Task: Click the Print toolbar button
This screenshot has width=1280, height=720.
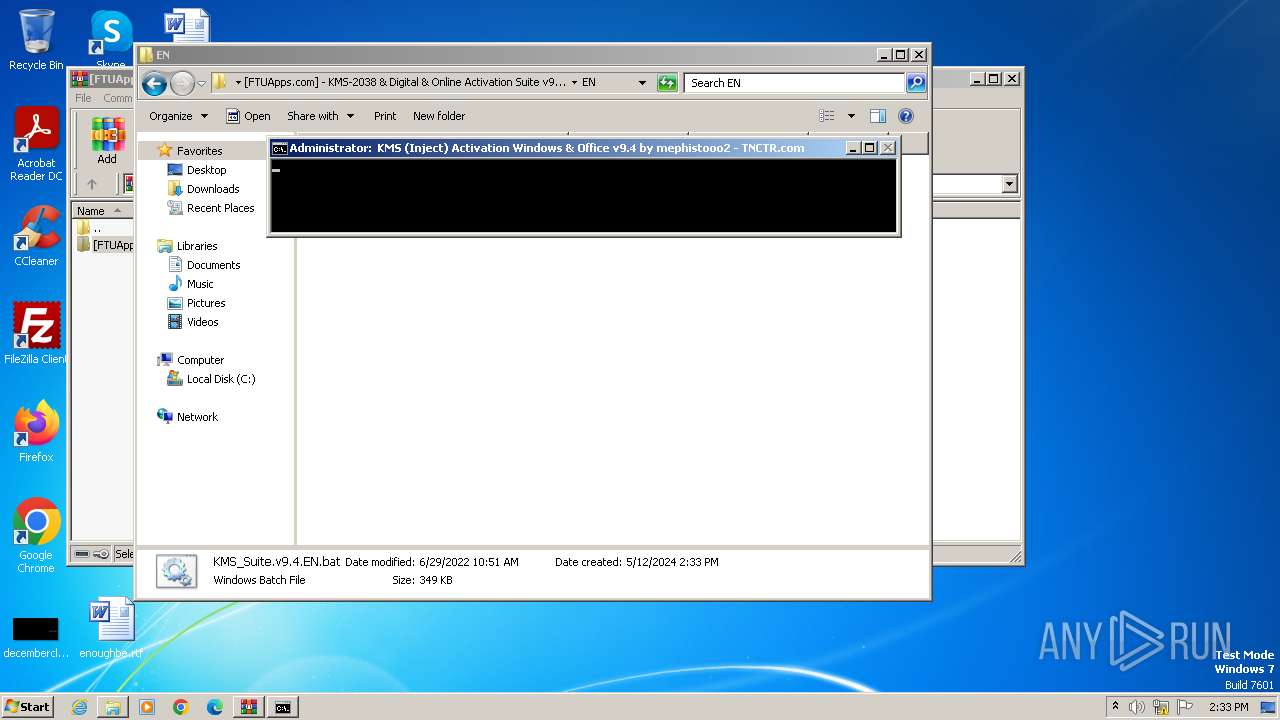Action: click(x=385, y=116)
